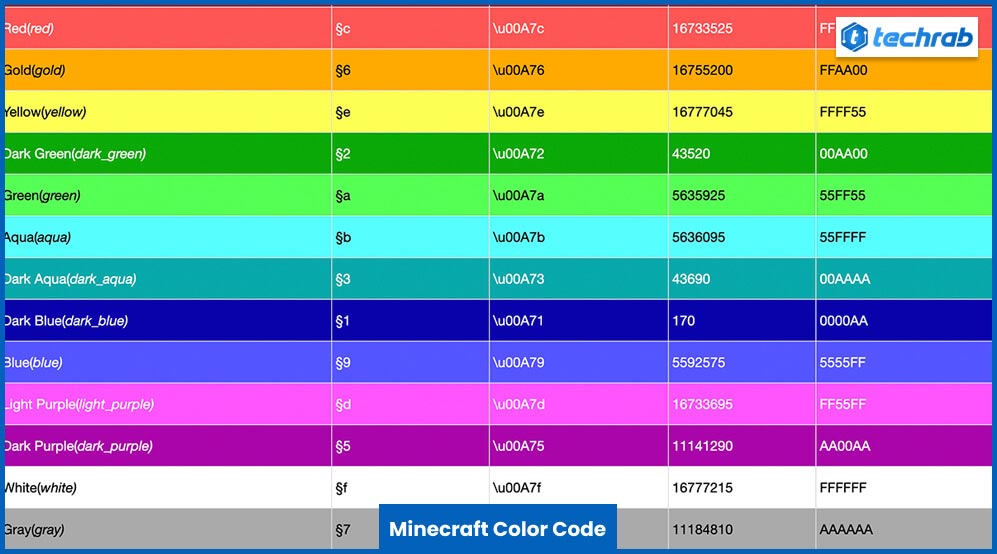Click the \u00A75 MOTD code
997x554 pixels.
click(x=518, y=447)
